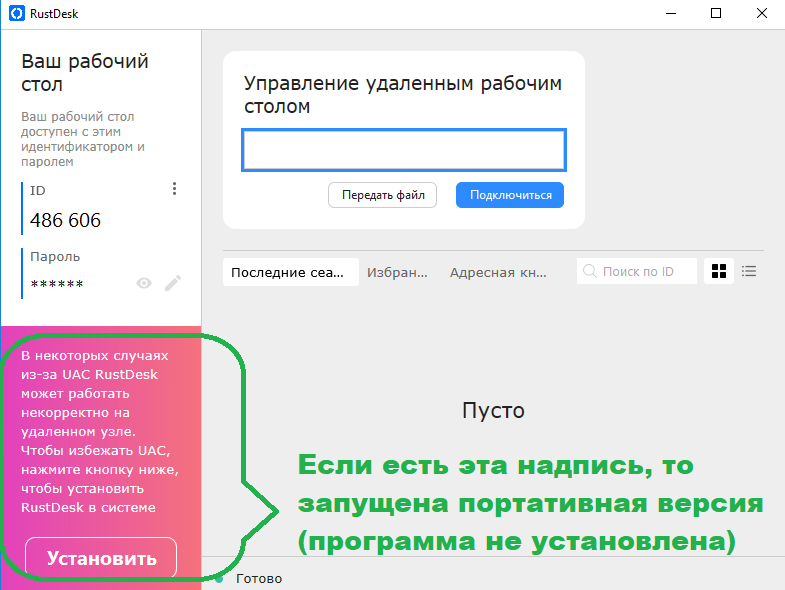Image resolution: width=785 pixels, height=590 pixels.
Task: Maximize the RustDesk window
Action: click(x=716, y=14)
